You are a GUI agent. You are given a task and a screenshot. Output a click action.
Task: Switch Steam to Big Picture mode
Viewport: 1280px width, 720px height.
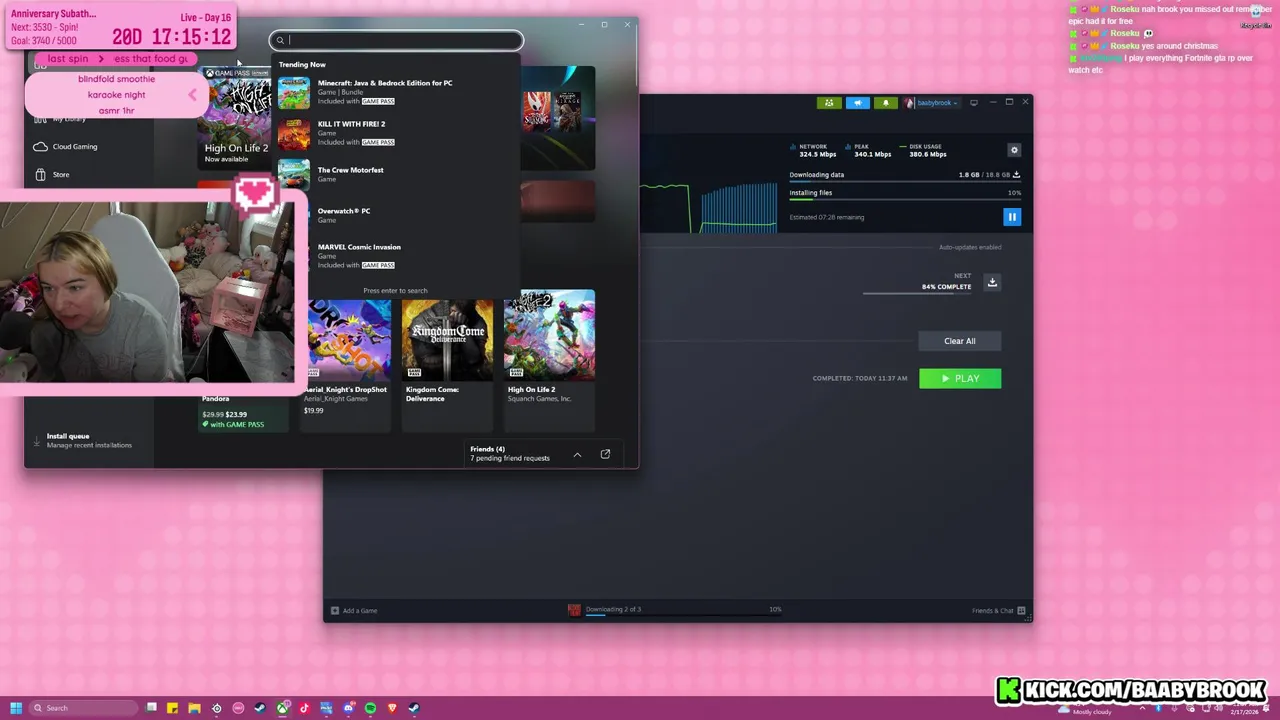(x=973, y=103)
